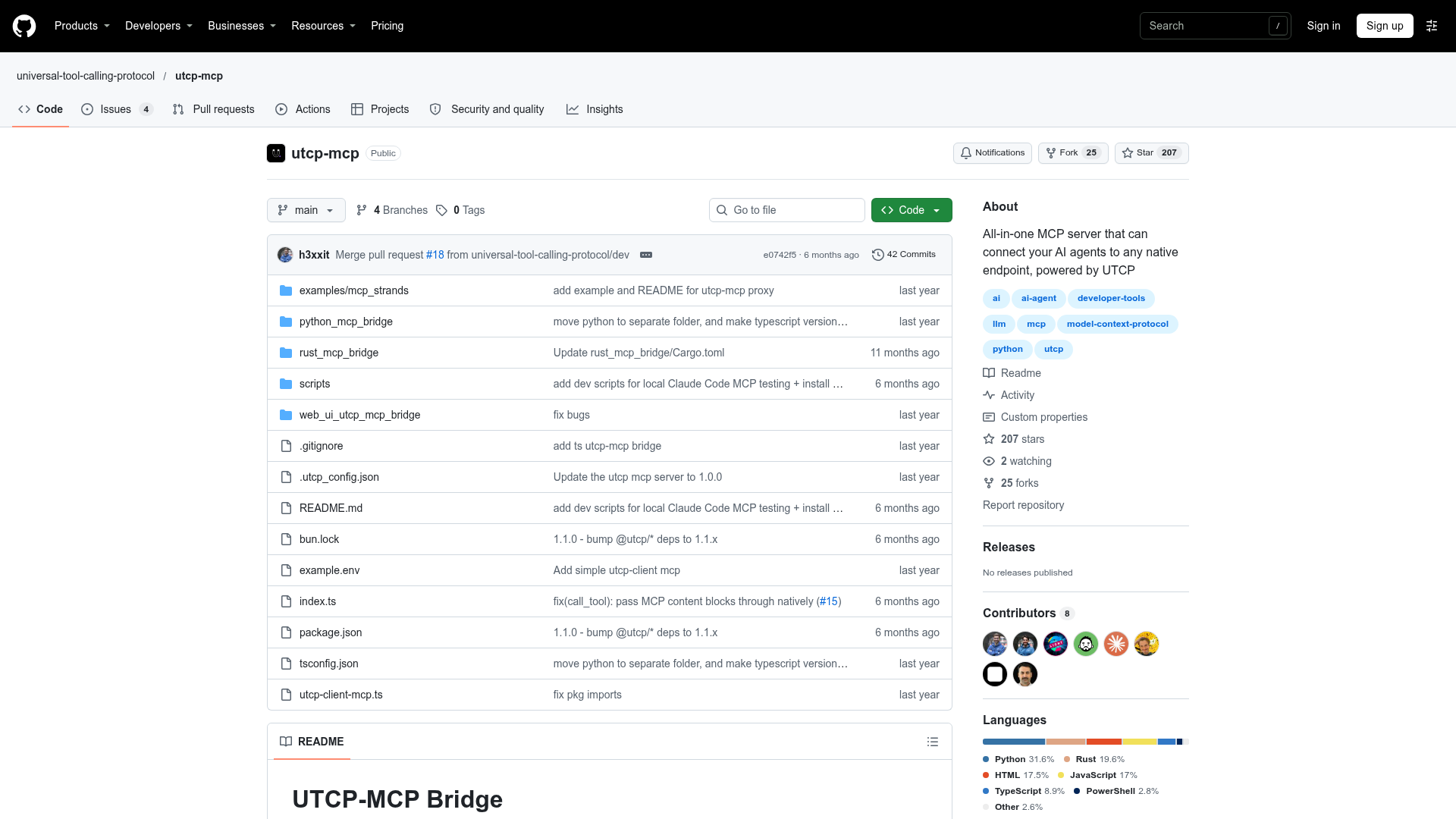Switch to the Pull requests tab

[x=214, y=109]
